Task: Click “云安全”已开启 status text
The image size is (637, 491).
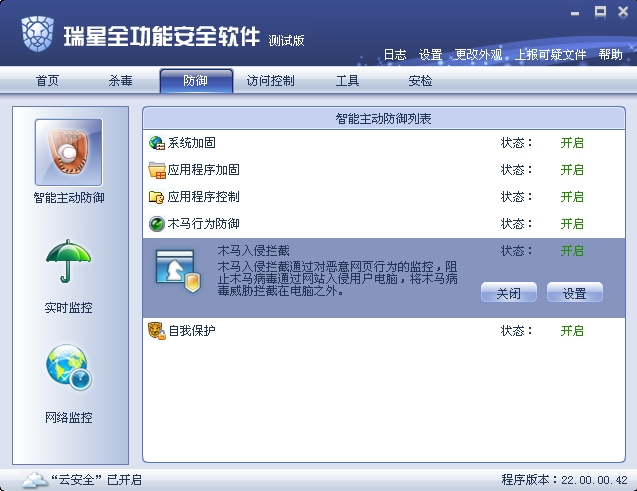Action: [96, 480]
